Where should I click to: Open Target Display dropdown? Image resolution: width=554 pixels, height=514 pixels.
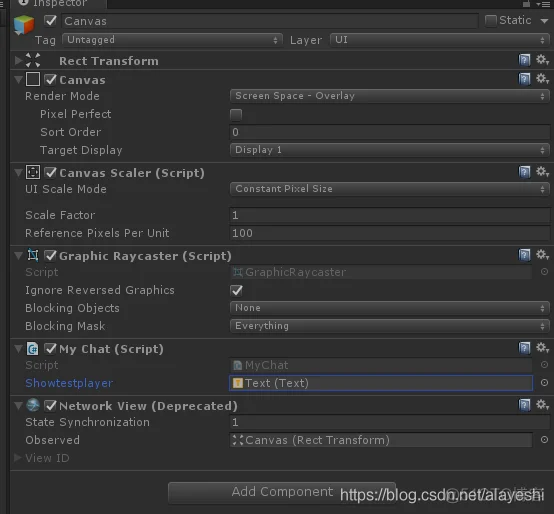[390, 150]
